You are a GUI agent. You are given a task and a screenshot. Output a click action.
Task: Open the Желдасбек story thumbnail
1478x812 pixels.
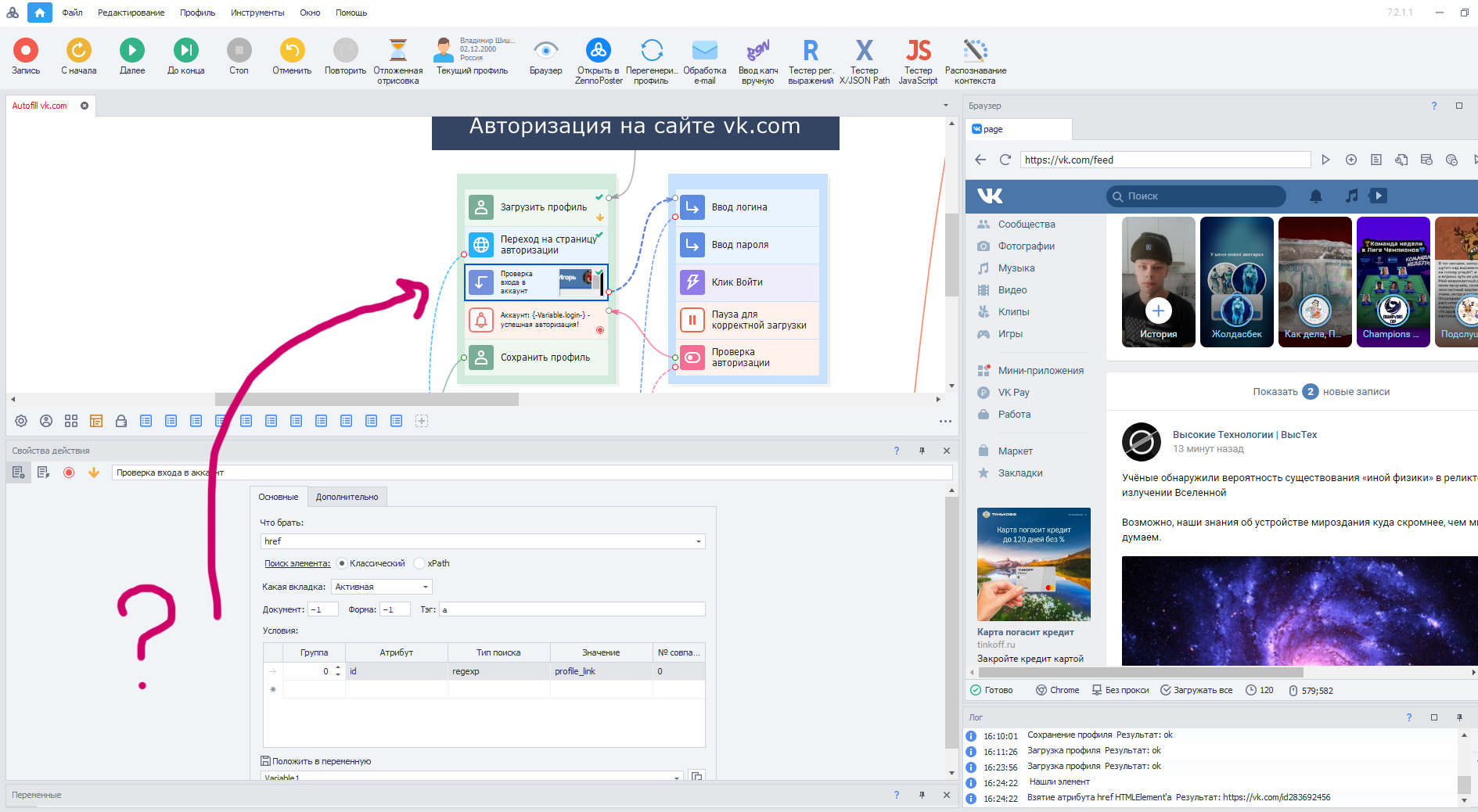(x=1237, y=282)
